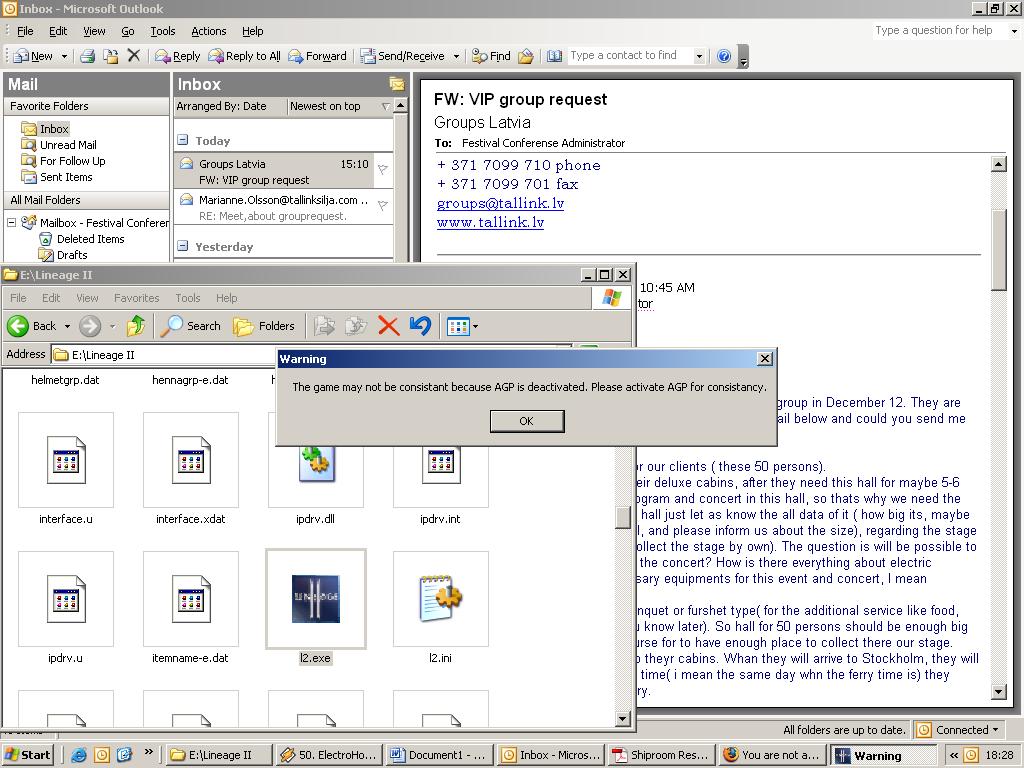This screenshot has height=768, width=1024.
Task: Open the Unread Mail folder
Action: coord(68,145)
